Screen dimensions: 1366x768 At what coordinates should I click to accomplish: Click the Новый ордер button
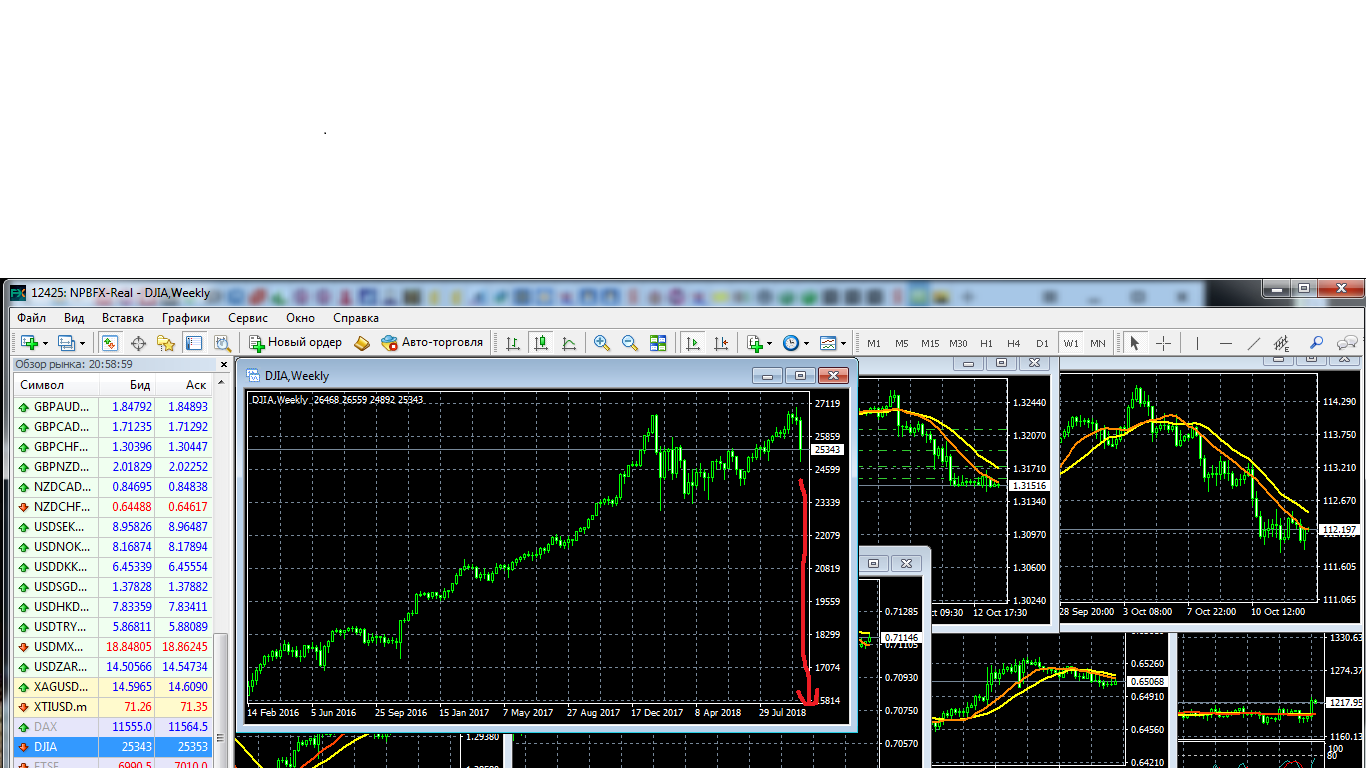(x=295, y=343)
